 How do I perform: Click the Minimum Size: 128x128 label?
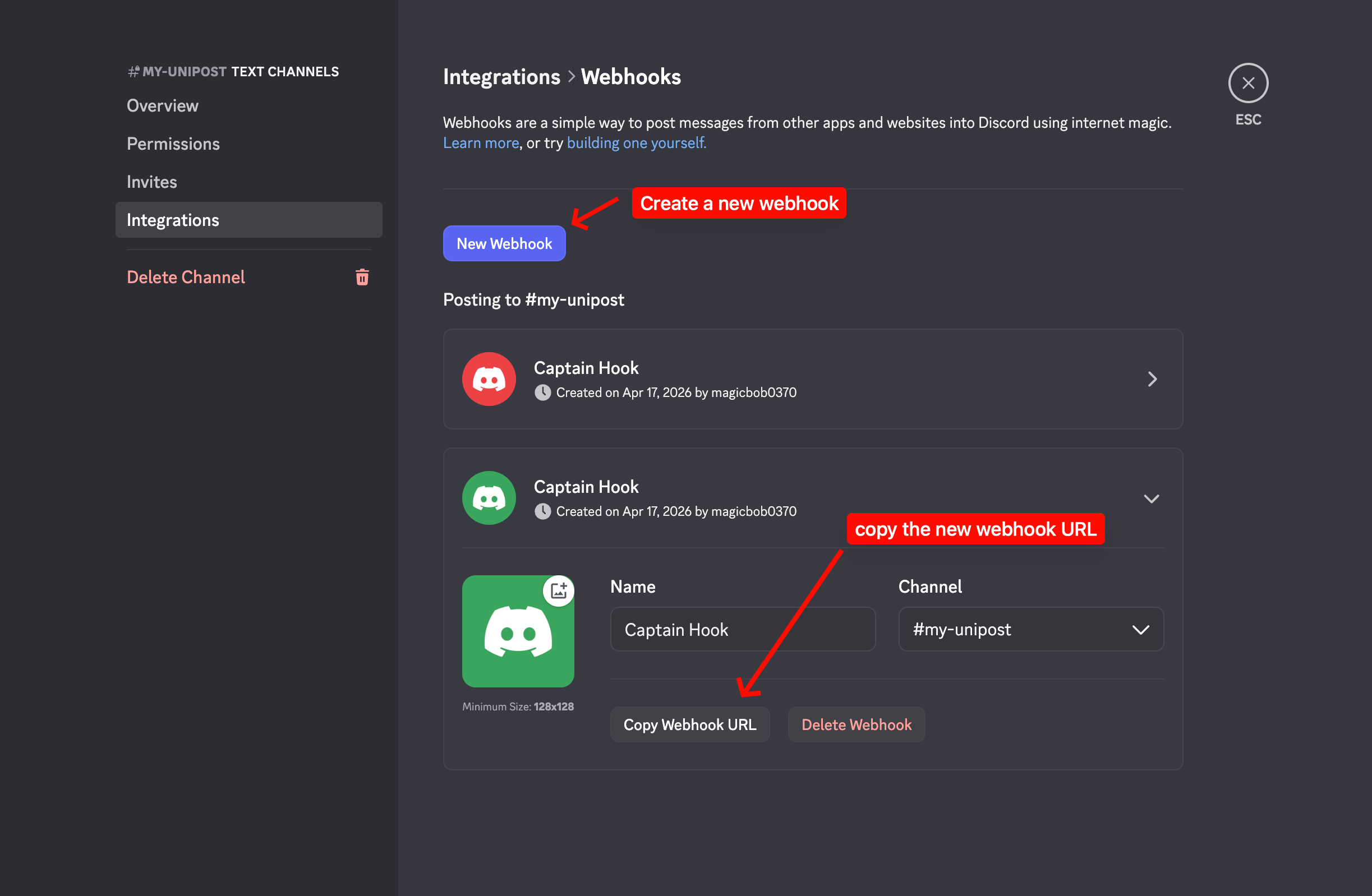point(518,706)
